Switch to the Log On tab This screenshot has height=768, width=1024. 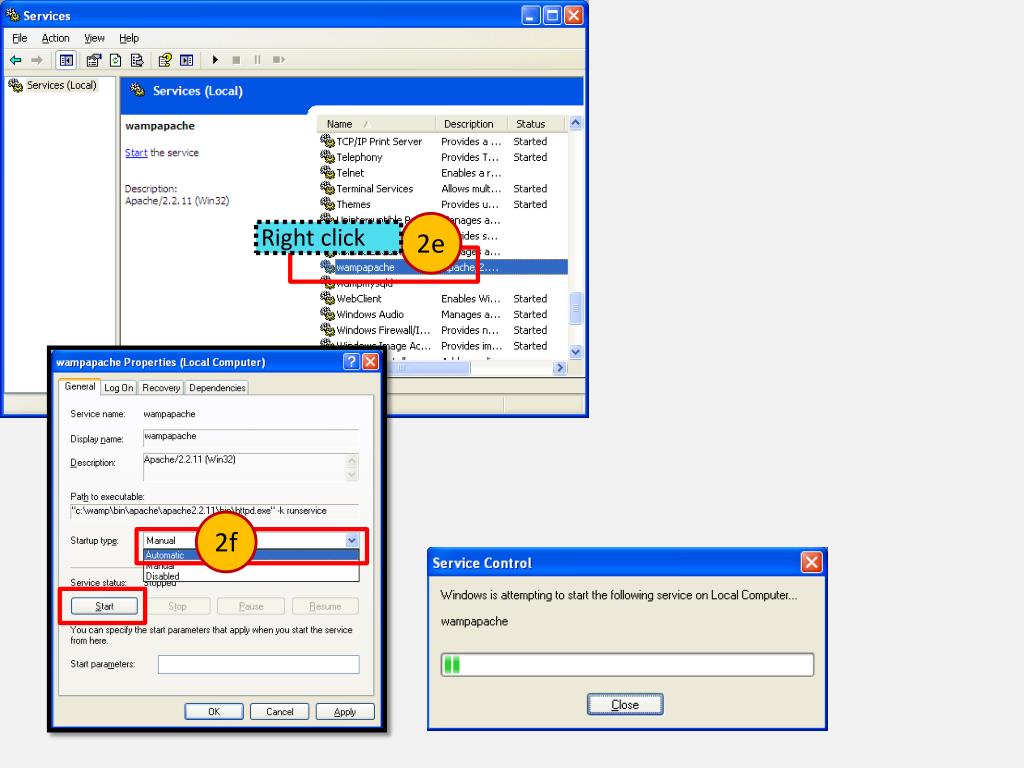click(x=119, y=388)
